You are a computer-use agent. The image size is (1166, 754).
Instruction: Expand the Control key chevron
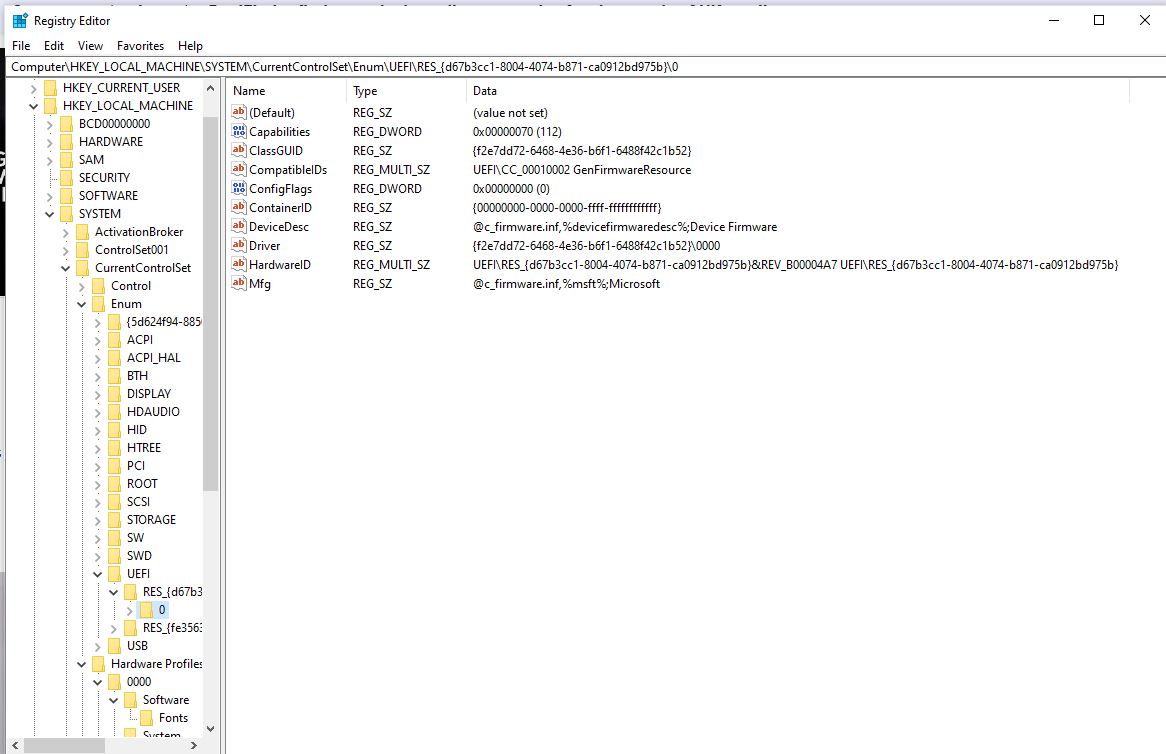coord(82,286)
